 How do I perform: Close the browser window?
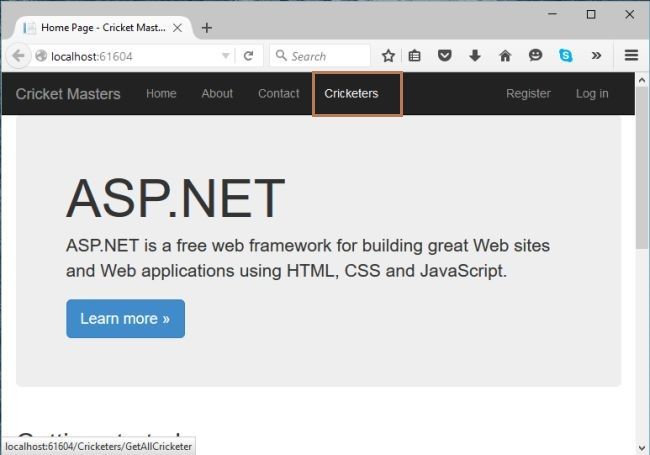pyautogui.click(x=629, y=14)
